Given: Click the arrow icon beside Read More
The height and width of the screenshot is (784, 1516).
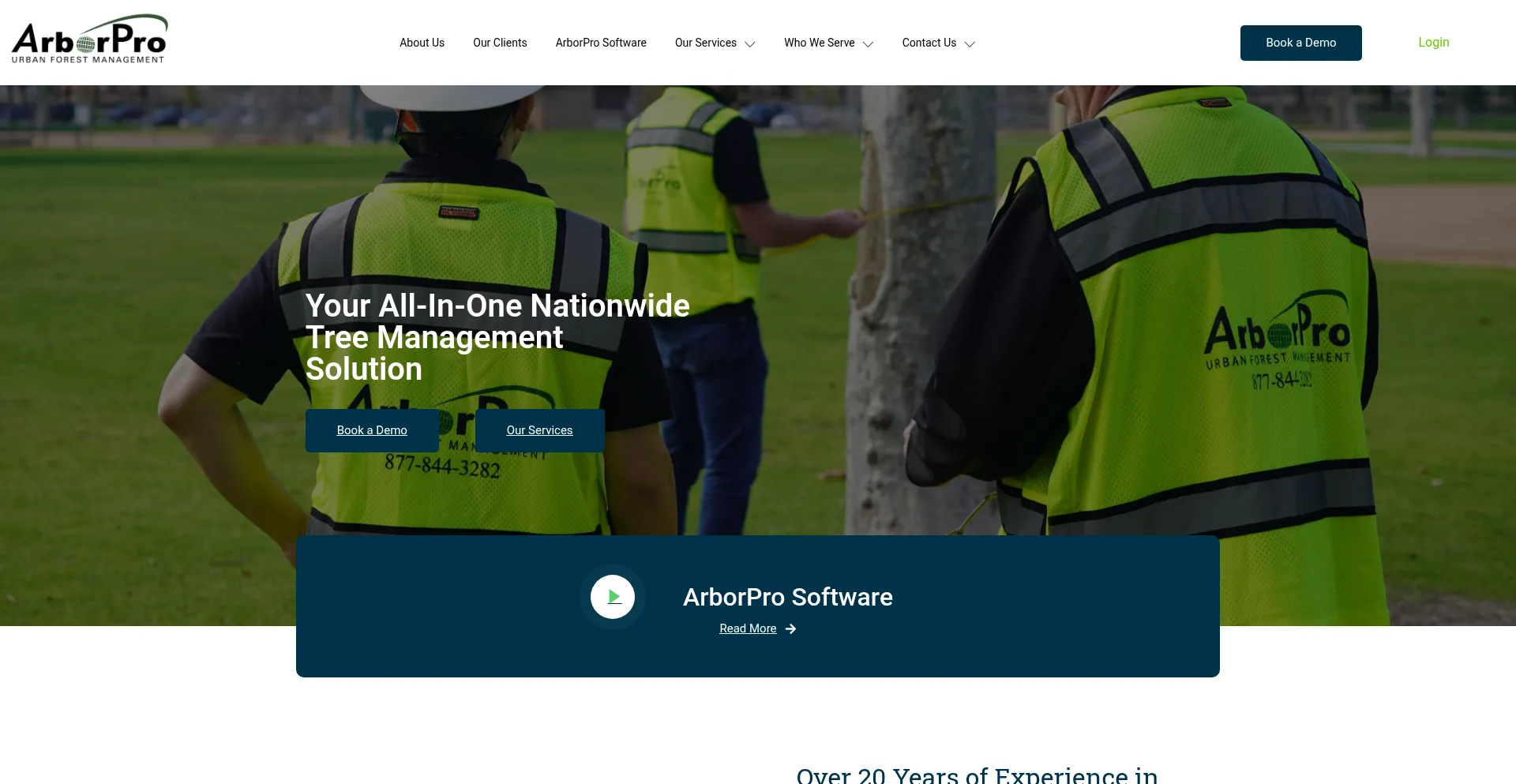Looking at the screenshot, I should [x=790, y=628].
